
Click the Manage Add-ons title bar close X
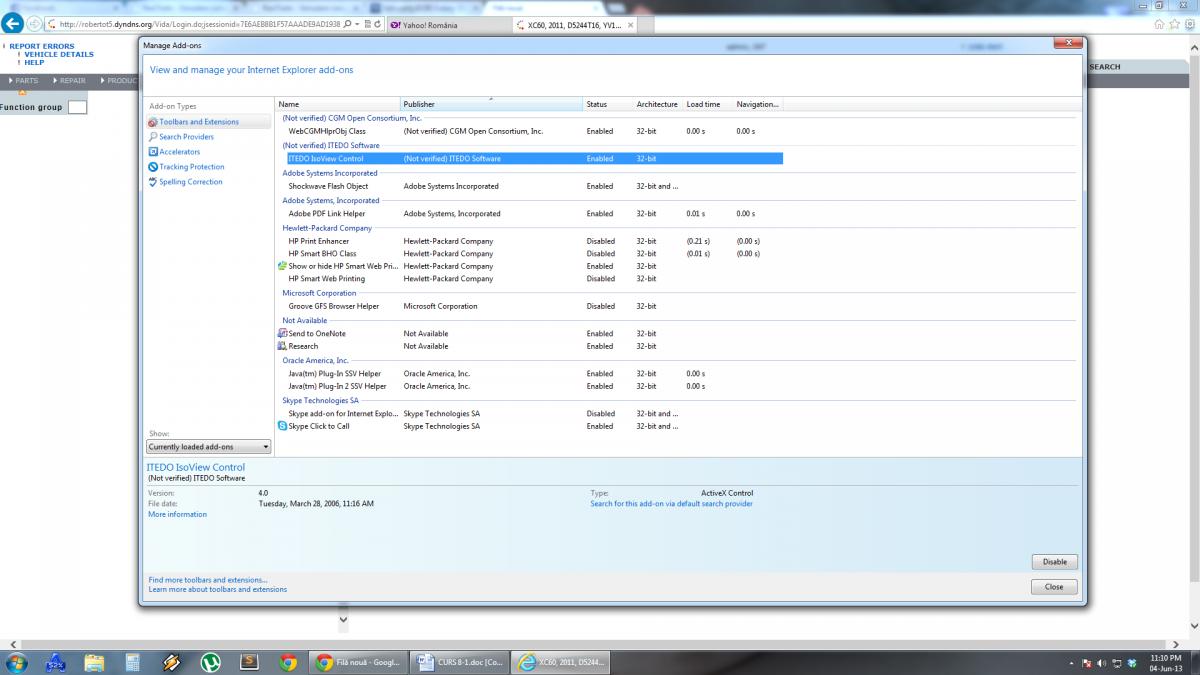click(1067, 45)
